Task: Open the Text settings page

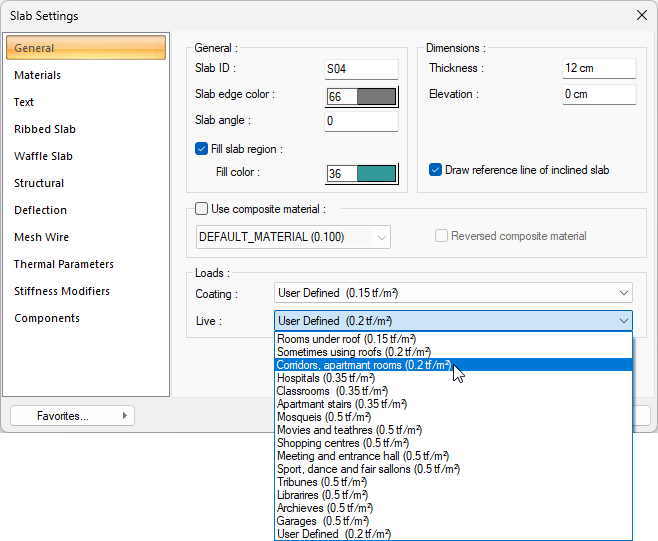Action: [24, 102]
